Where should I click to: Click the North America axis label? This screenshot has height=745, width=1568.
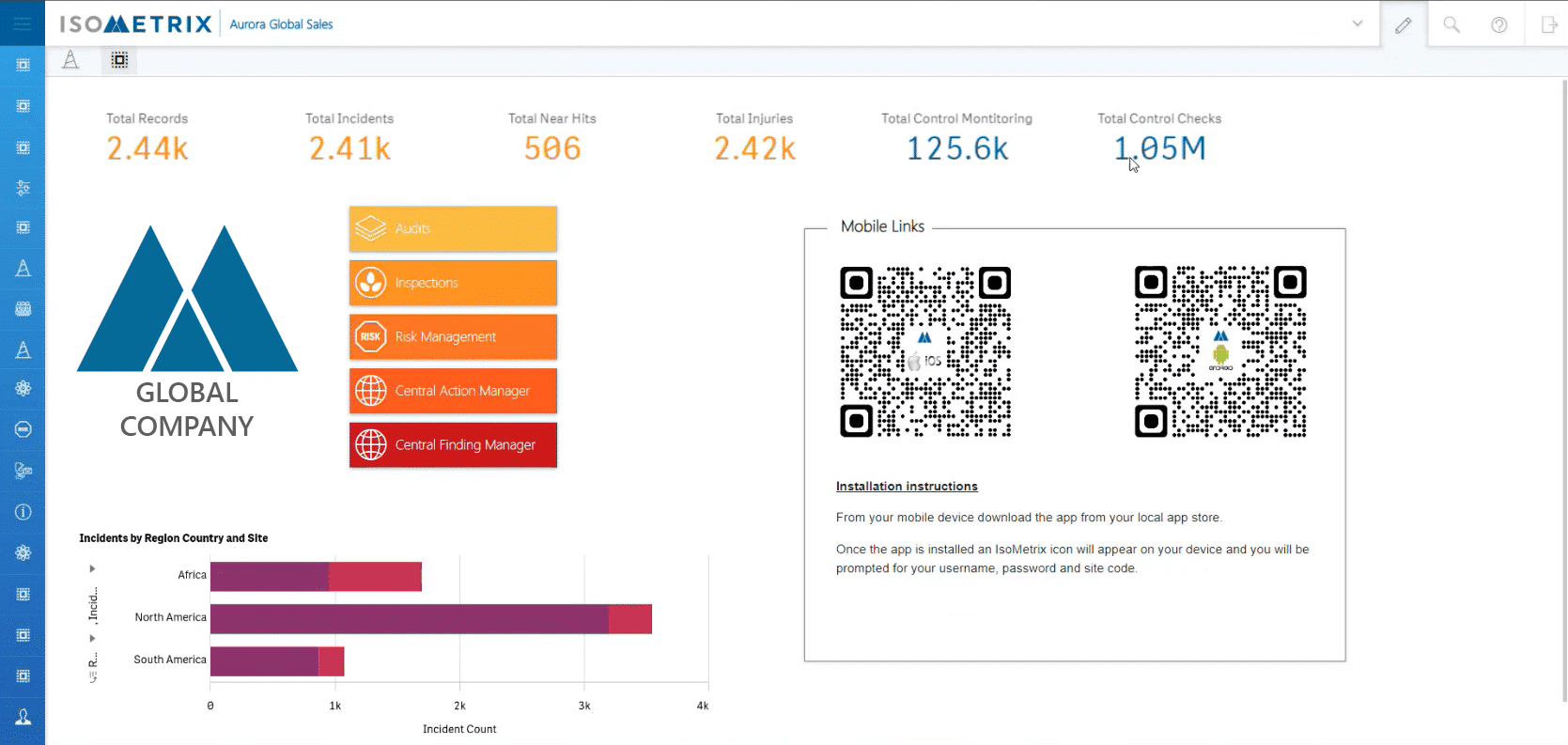(170, 617)
